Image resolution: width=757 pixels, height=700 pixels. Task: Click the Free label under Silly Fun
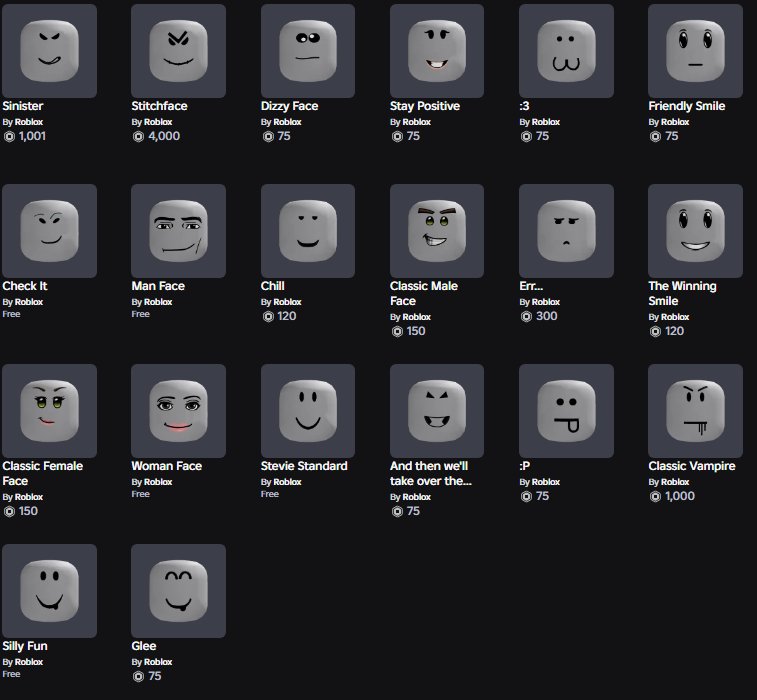click(x=12, y=674)
